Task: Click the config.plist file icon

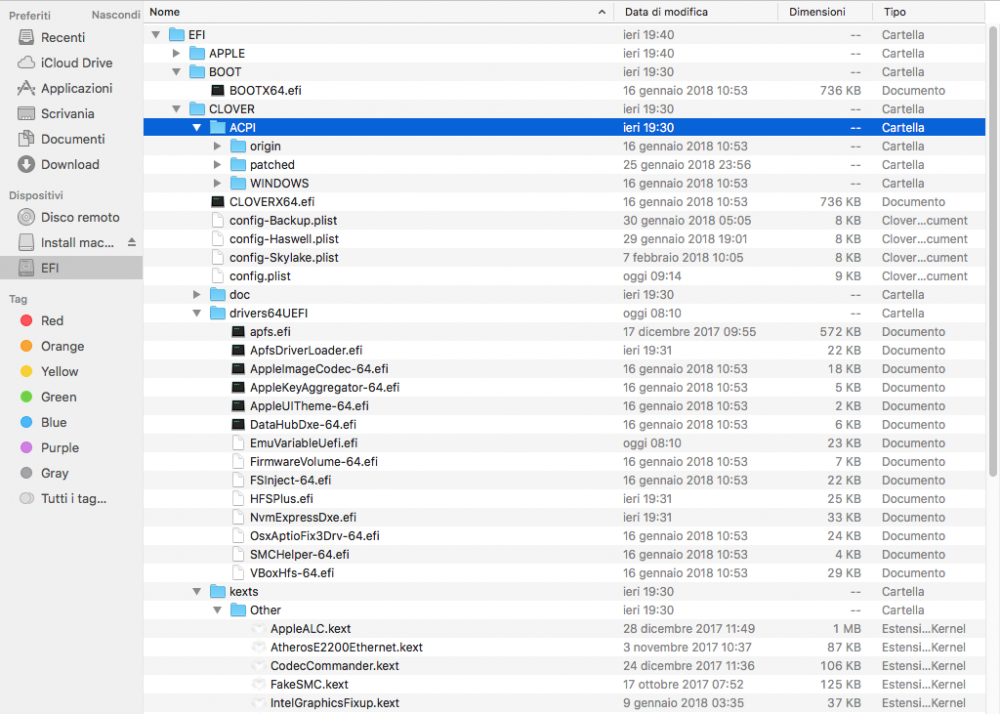Action: click(217, 276)
